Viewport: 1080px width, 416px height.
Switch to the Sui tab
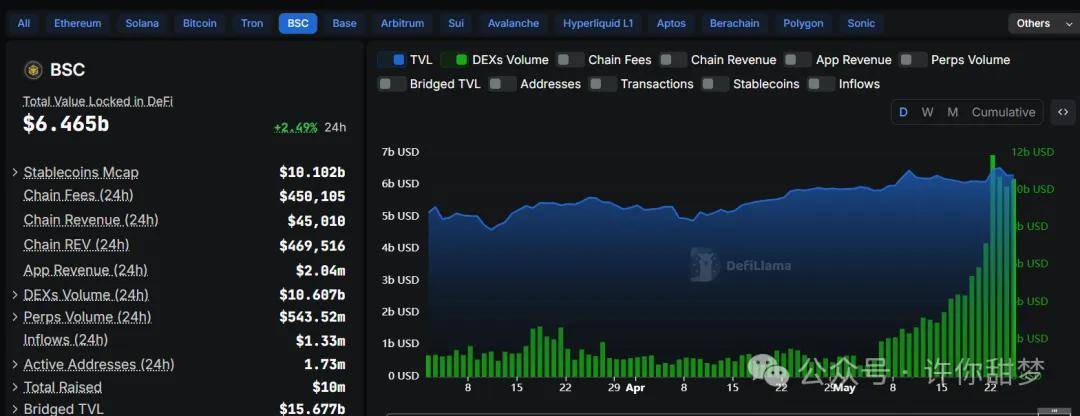click(456, 23)
